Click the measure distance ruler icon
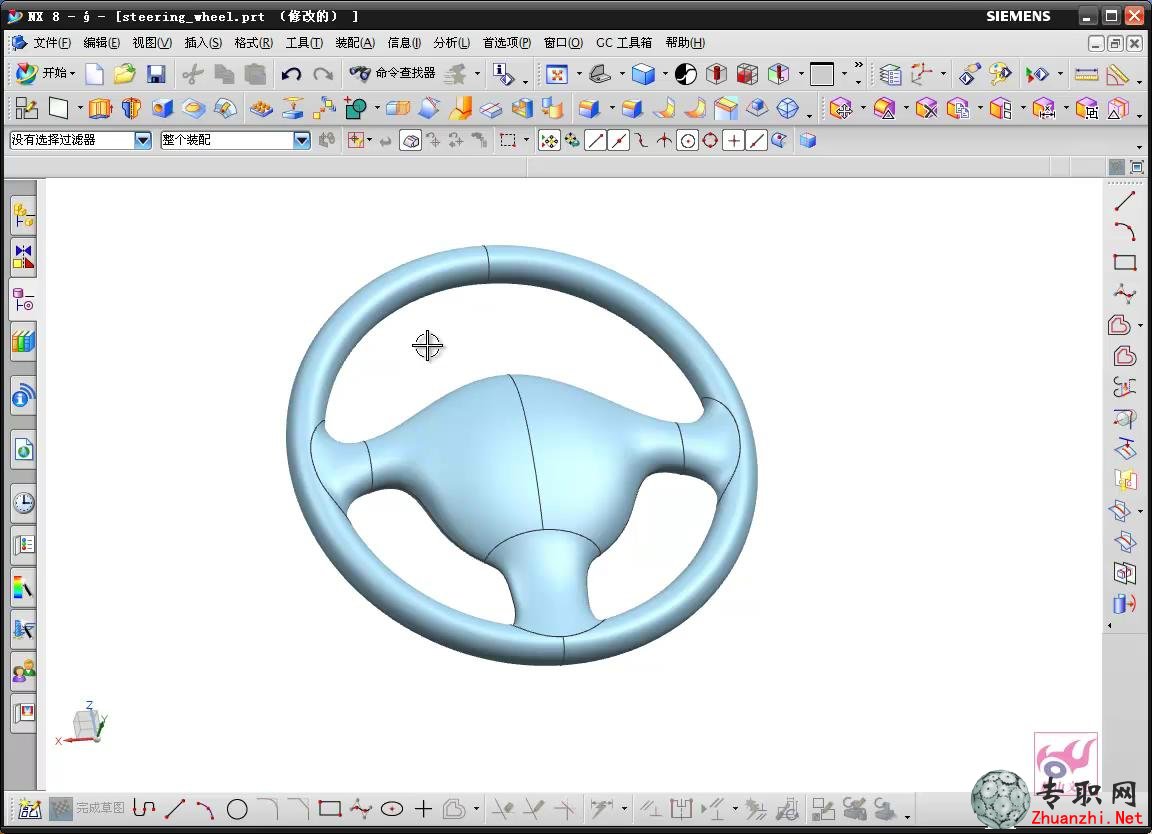This screenshot has height=834, width=1152. (1086, 74)
